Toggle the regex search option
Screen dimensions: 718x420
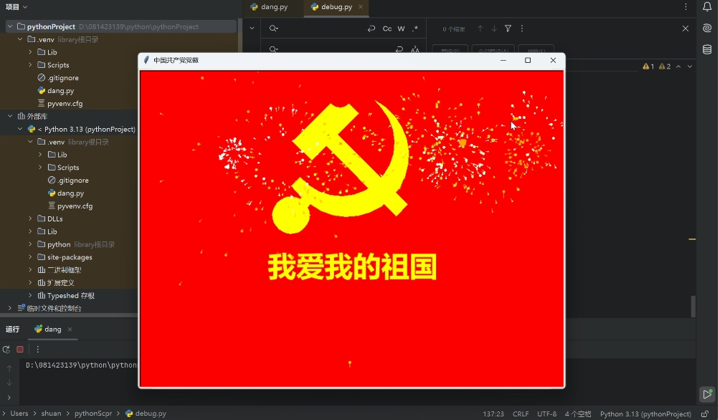point(416,29)
